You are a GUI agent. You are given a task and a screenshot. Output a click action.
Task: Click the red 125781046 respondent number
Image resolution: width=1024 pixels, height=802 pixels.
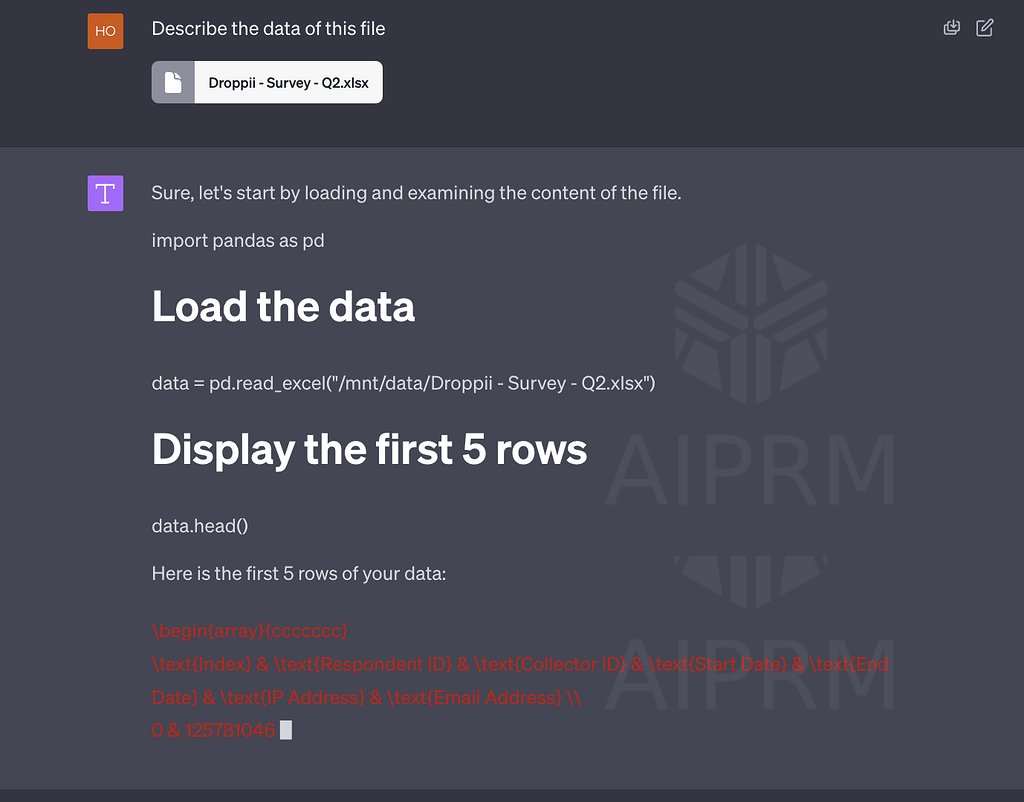click(228, 730)
